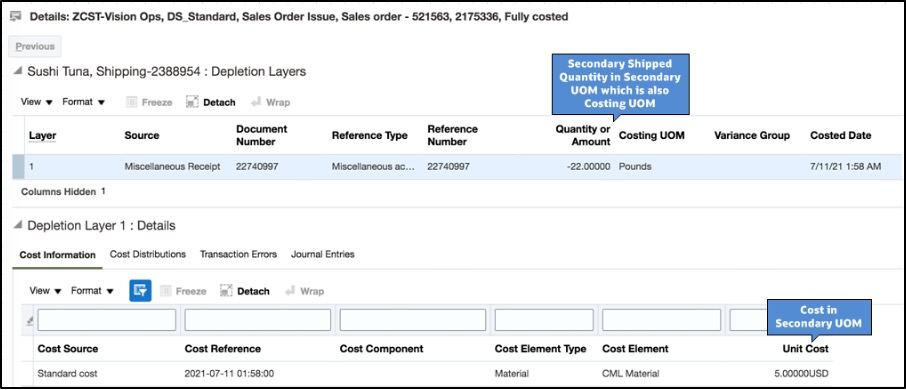This screenshot has height=390, width=906.
Task: Click the 7/11/21 1:58 AM costed date
Action: tap(845, 166)
